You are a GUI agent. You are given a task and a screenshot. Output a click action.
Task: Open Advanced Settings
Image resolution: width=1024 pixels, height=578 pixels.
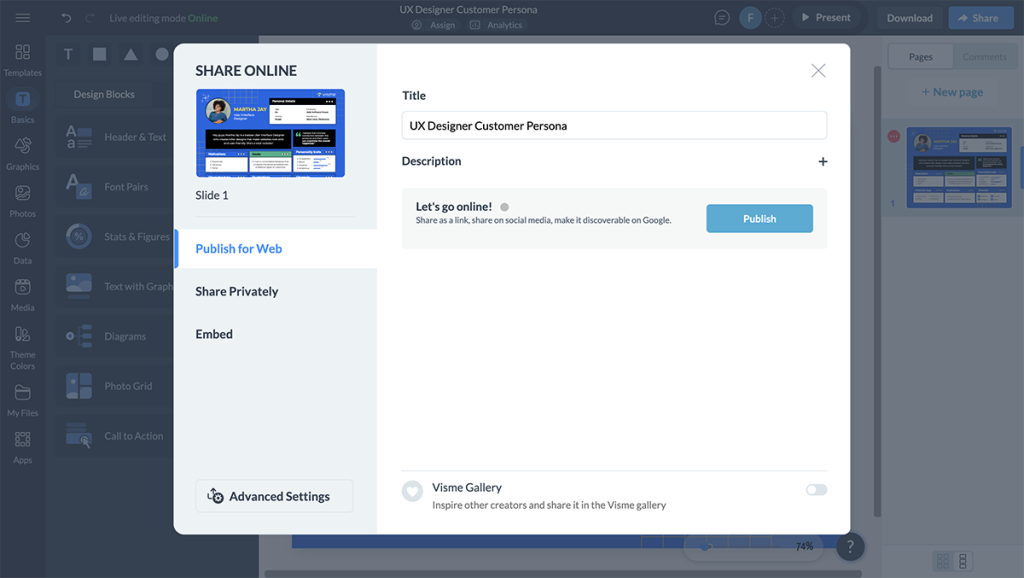(x=273, y=496)
